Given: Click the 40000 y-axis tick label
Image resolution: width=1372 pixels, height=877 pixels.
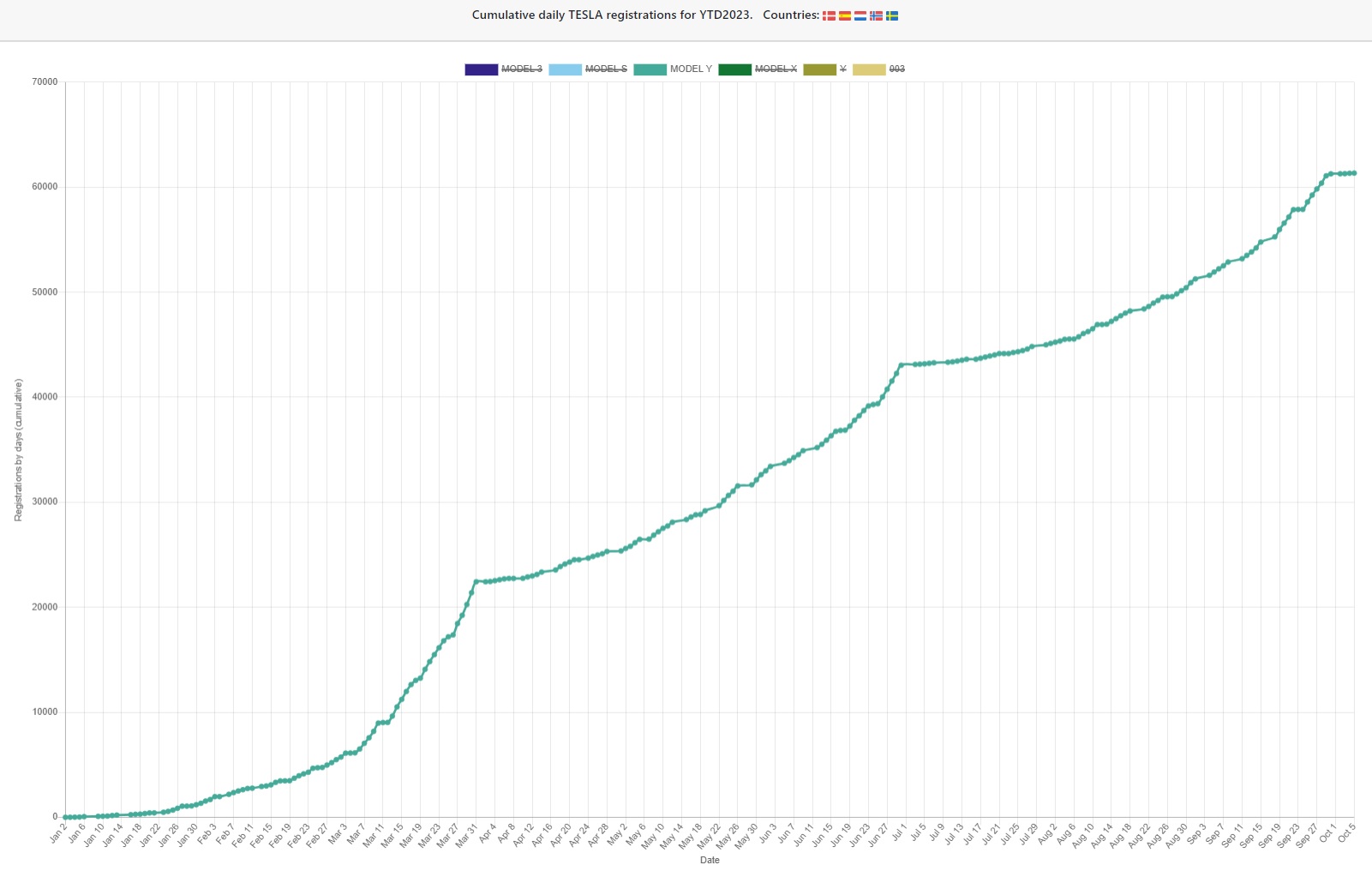Looking at the screenshot, I should tap(45, 397).
